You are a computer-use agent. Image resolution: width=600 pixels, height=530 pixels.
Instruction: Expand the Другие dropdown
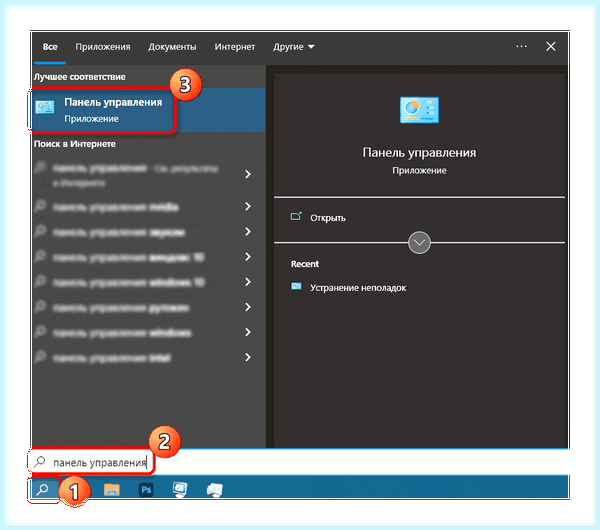(x=293, y=47)
